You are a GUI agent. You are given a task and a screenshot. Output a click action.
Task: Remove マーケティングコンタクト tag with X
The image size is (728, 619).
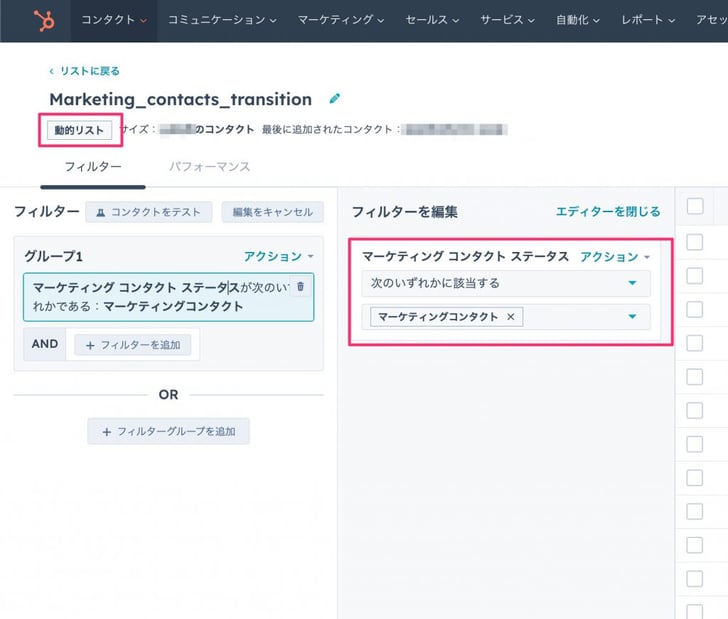tap(511, 317)
